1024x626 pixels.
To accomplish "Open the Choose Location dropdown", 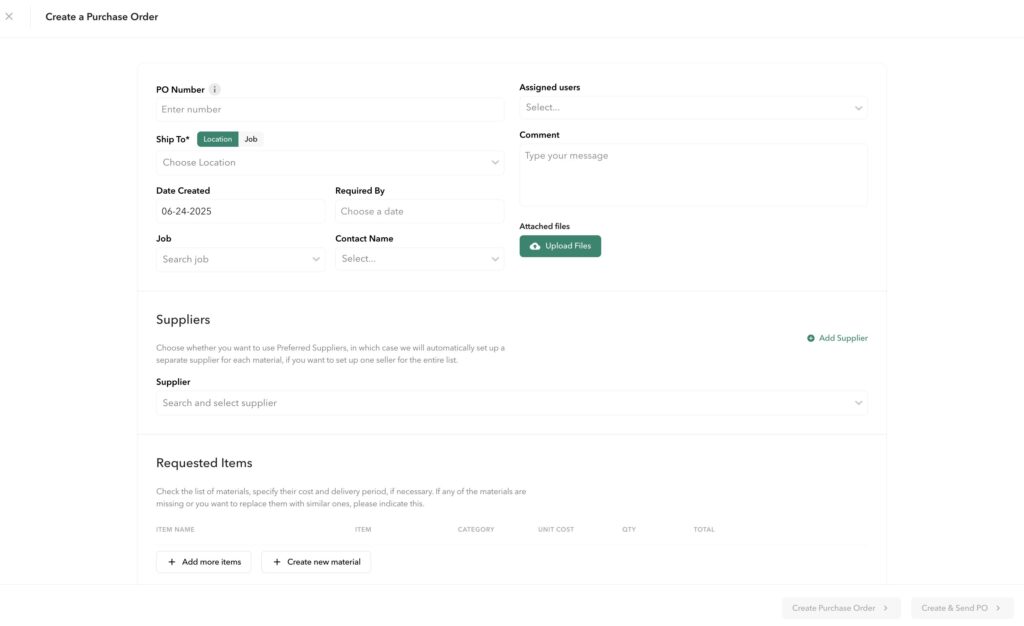I will pyautogui.click(x=330, y=163).
